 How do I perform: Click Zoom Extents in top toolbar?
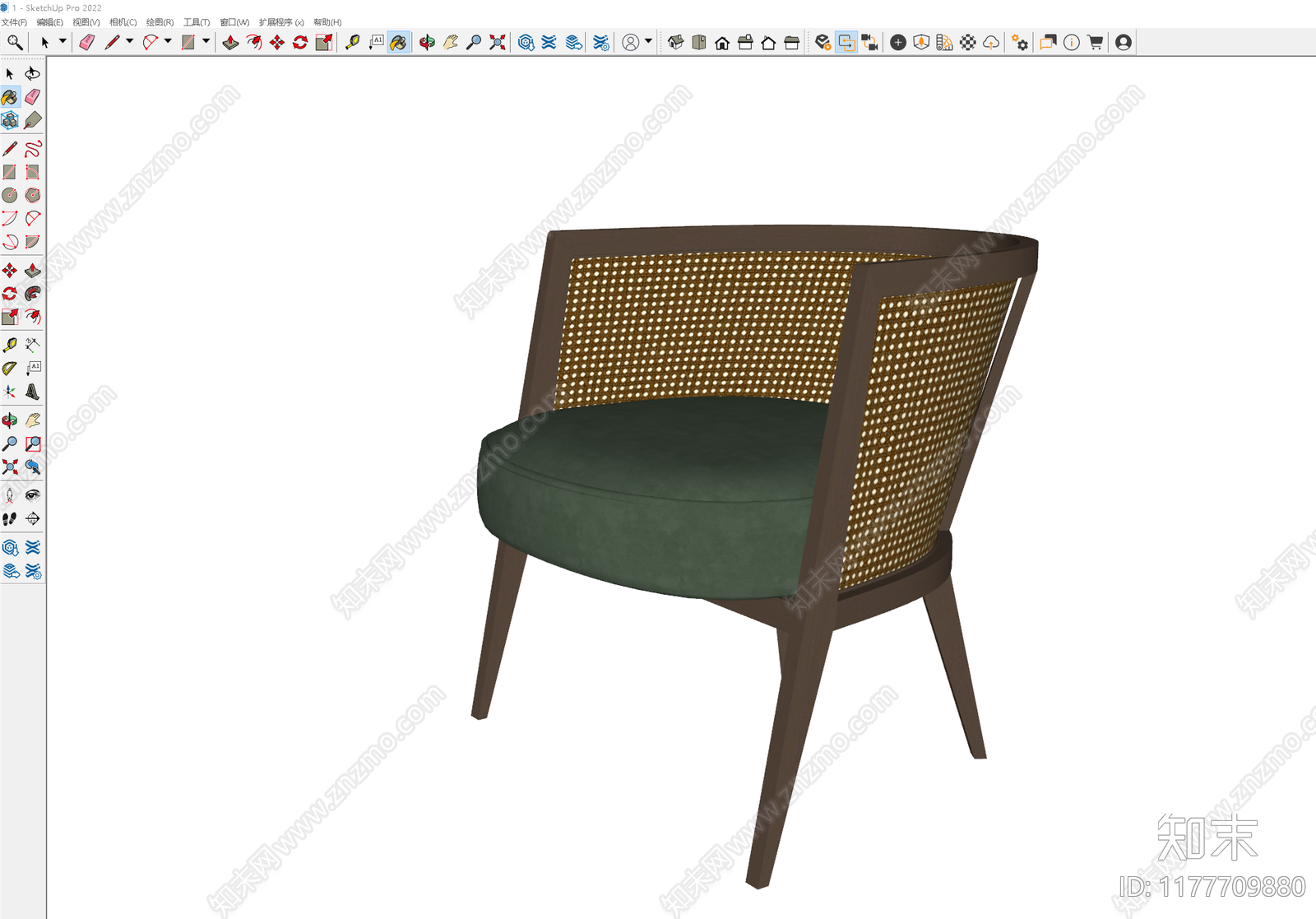coord(497,42)
